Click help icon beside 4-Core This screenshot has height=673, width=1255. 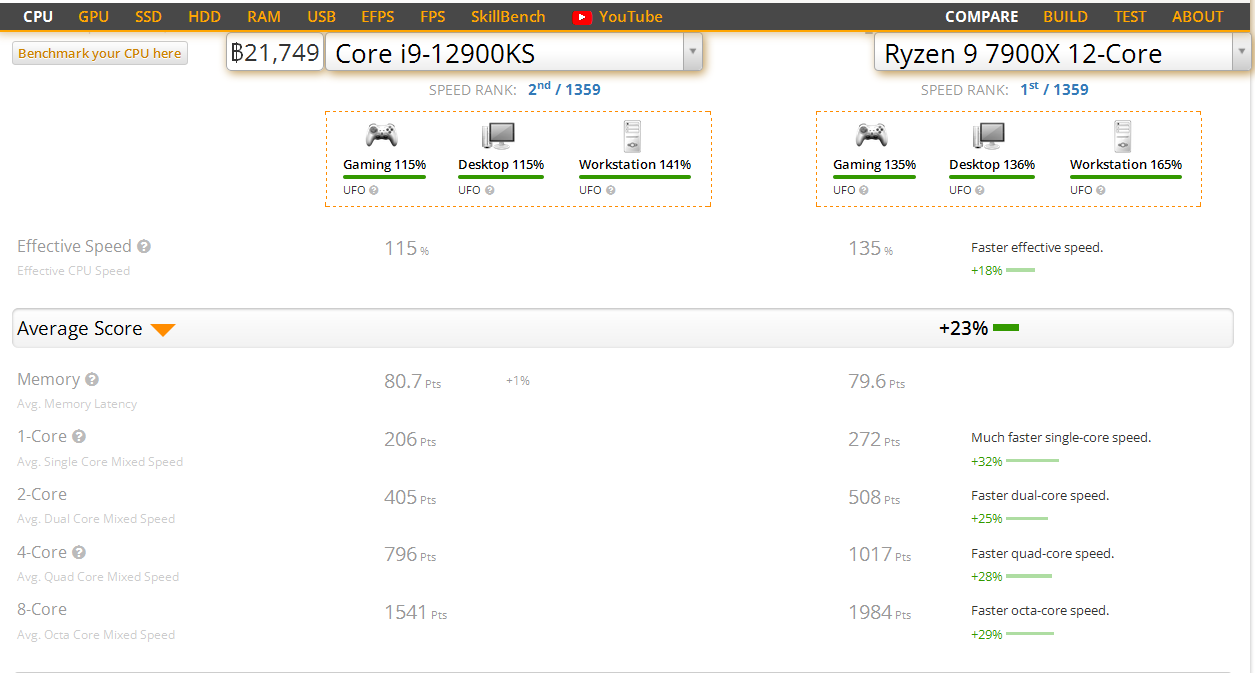tap(79, 552)
